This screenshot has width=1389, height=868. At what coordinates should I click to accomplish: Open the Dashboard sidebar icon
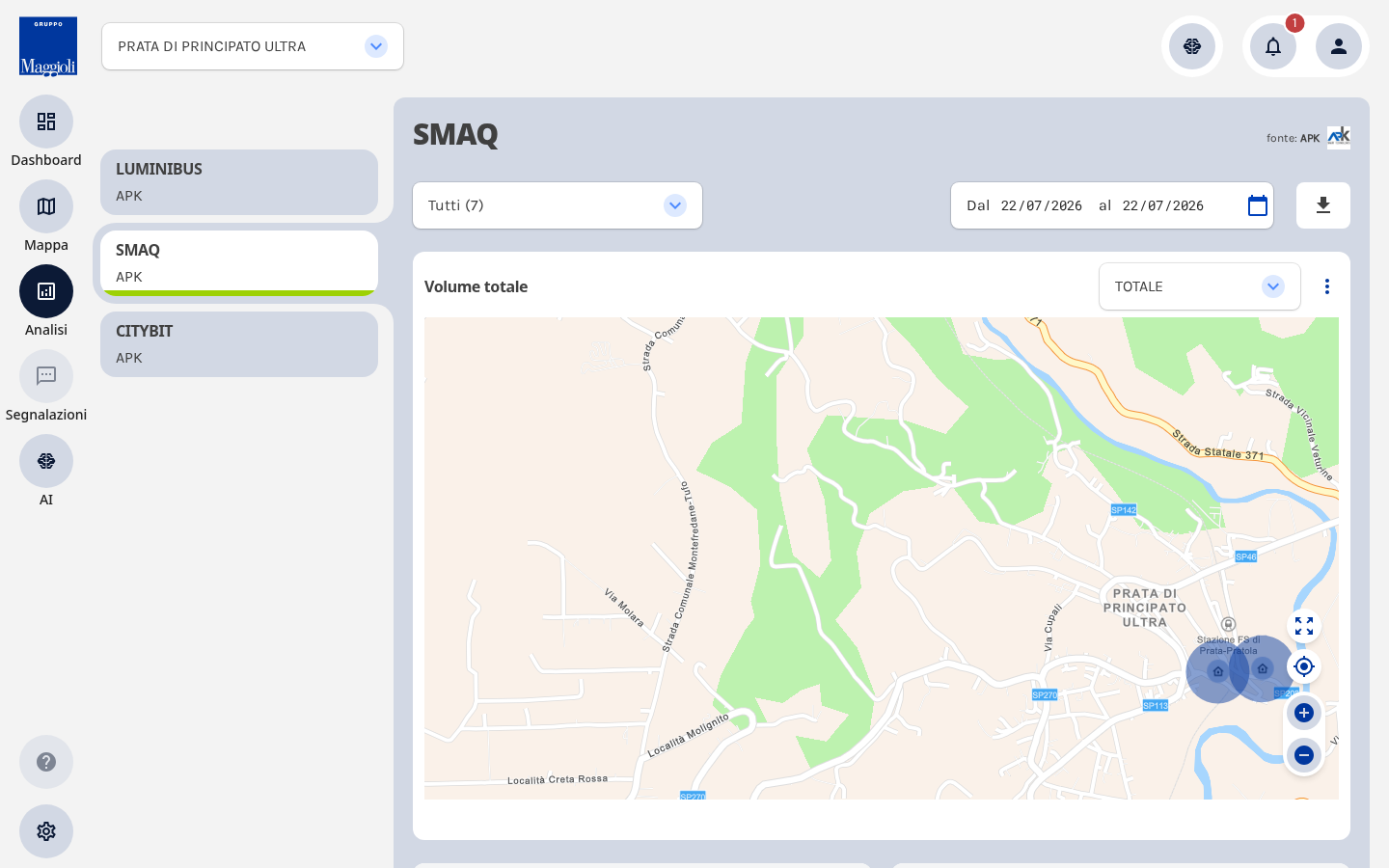pyautogui.click(x=46, y=122)
